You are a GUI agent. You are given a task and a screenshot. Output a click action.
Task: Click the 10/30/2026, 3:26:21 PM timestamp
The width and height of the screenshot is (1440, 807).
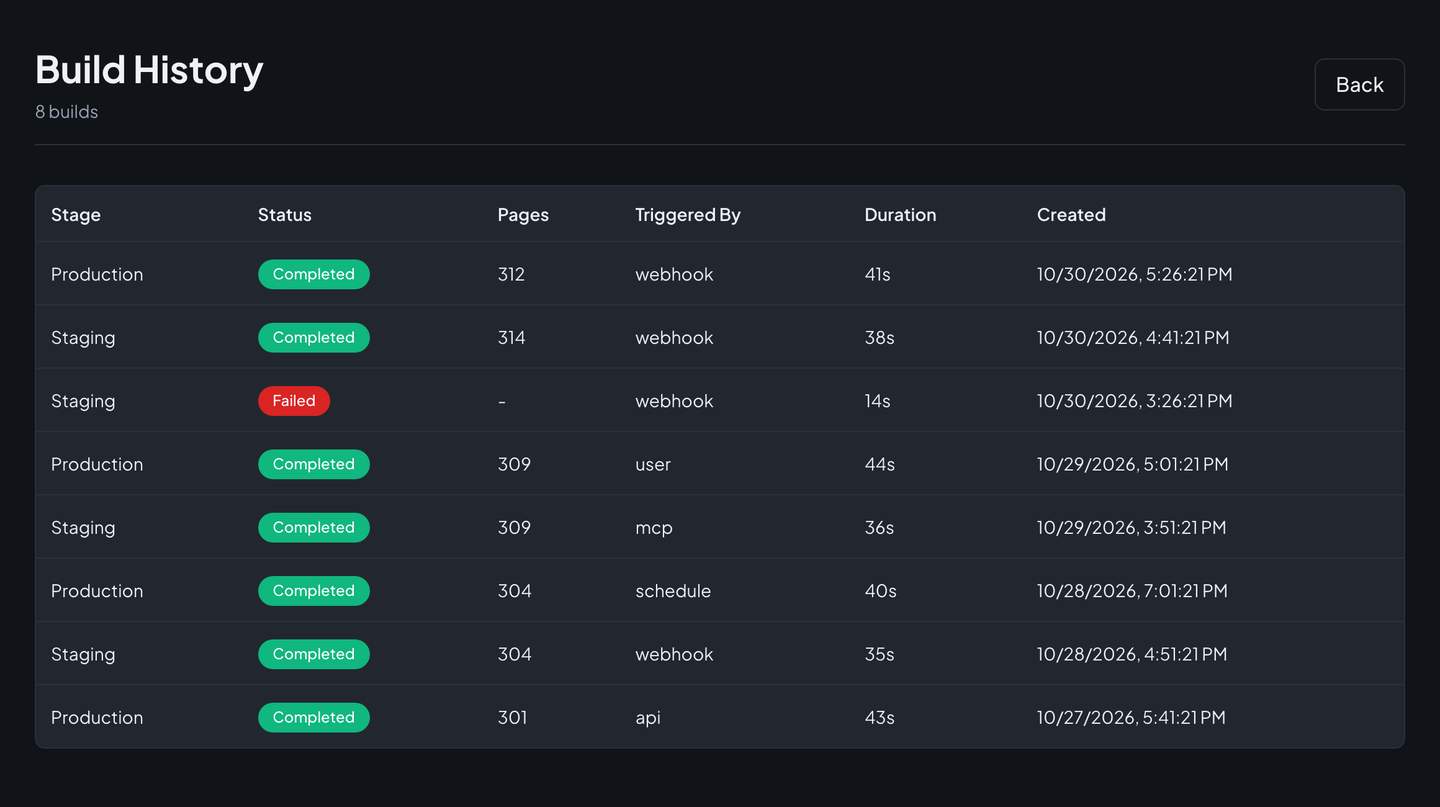point(1134,401)
